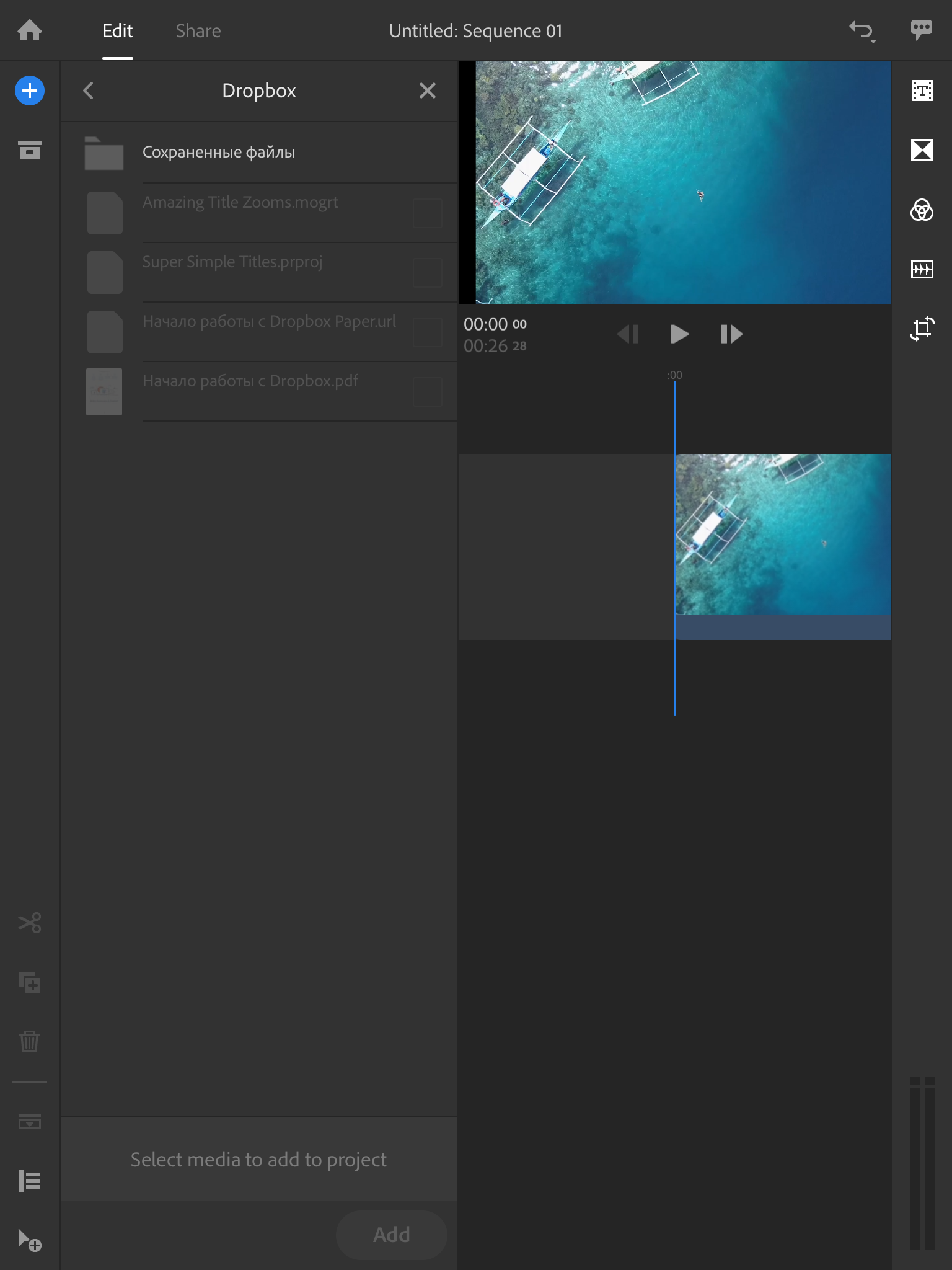952x1270 pixels.
Task: Click the Dropbox panel title
Action: click(x=259, y=91)
